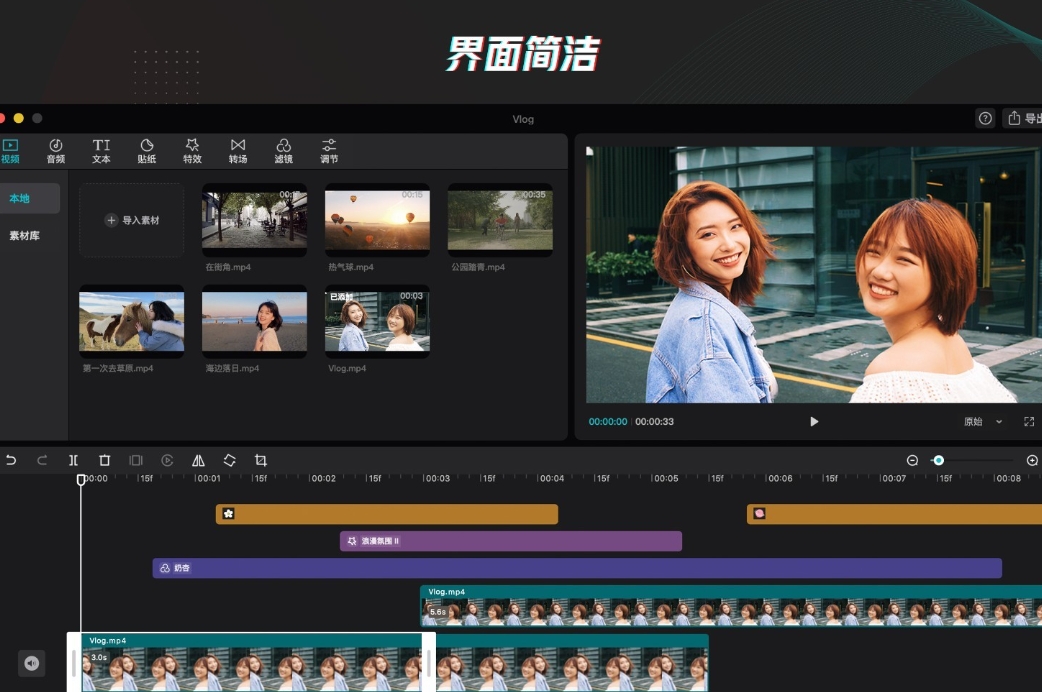This screenshot has width=1042, height=692.
Task: Open the 转场 (Transitions) panel
Action: pyautogui.click(x=238, y=151)
